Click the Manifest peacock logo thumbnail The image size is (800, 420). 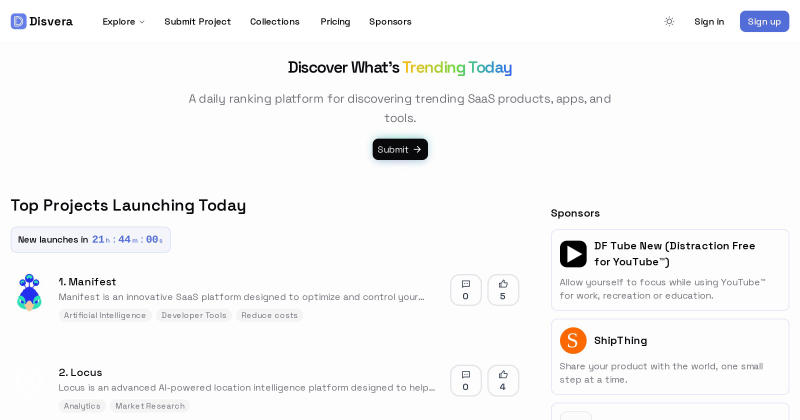coord(29,292)
